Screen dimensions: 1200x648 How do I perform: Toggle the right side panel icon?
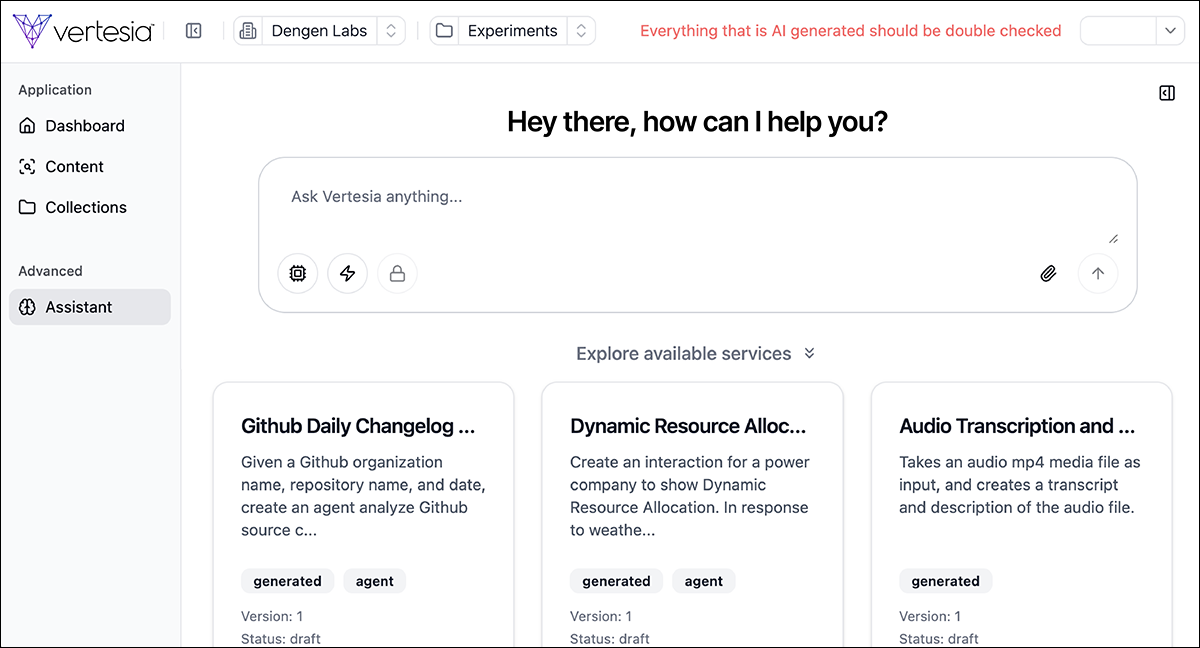pos(1166,93)
